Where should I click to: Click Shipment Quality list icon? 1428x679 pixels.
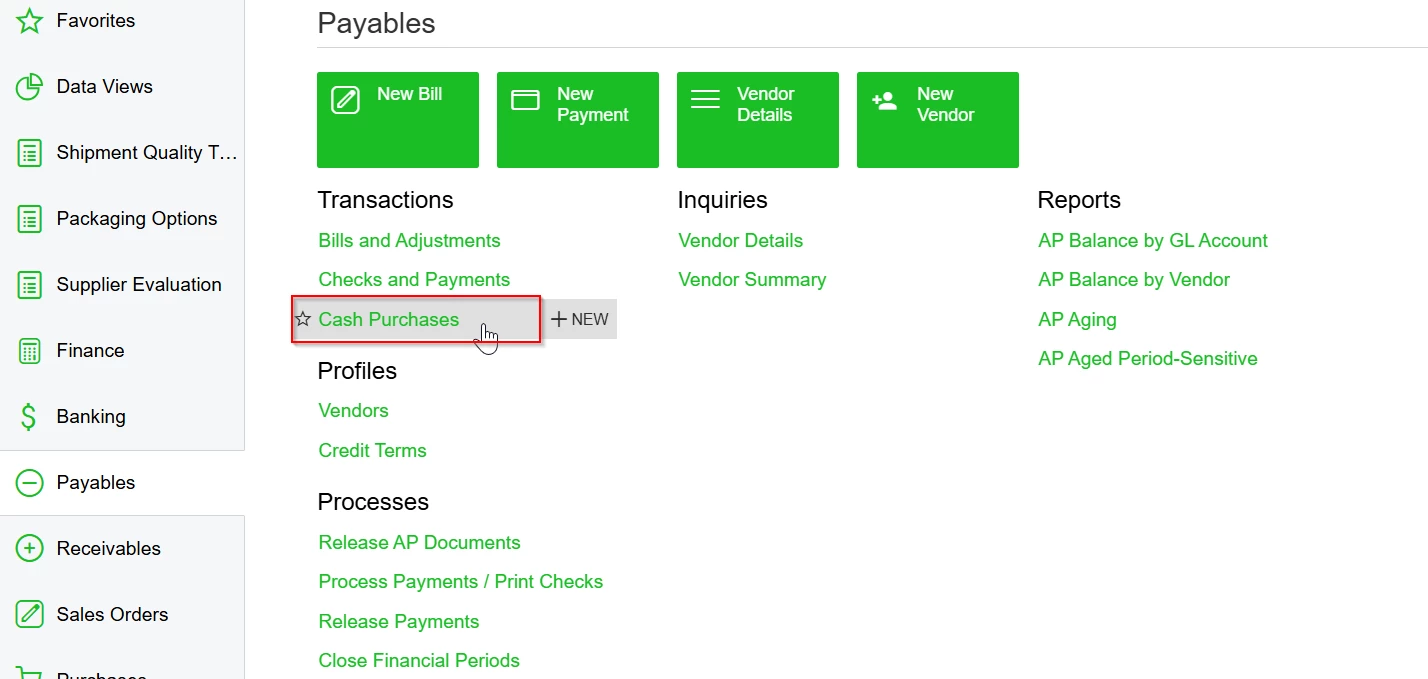click(30, 153)
